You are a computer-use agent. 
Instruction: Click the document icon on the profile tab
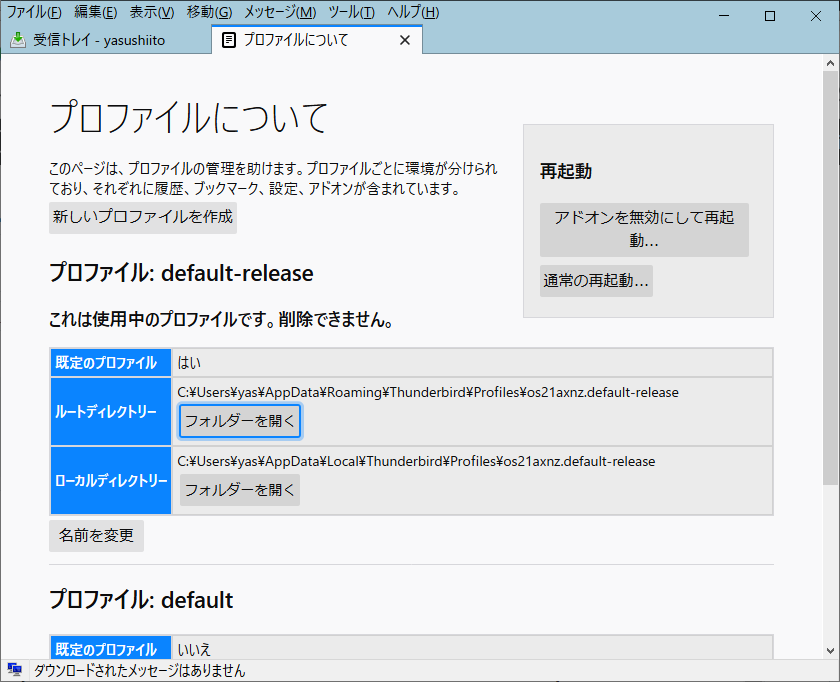pos(226,40)
